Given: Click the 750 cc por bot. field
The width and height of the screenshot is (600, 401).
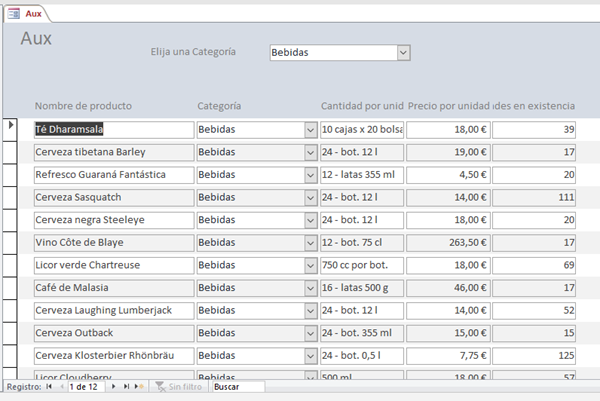Looking at the screenshot, I should pos(362,265).
